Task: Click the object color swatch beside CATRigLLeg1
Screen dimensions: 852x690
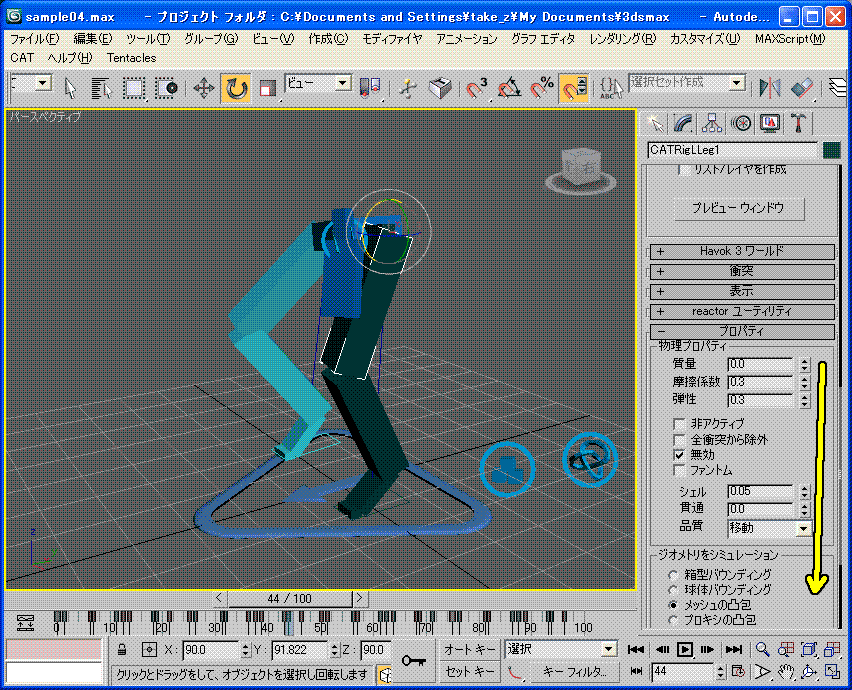Action: coord(830,150)
